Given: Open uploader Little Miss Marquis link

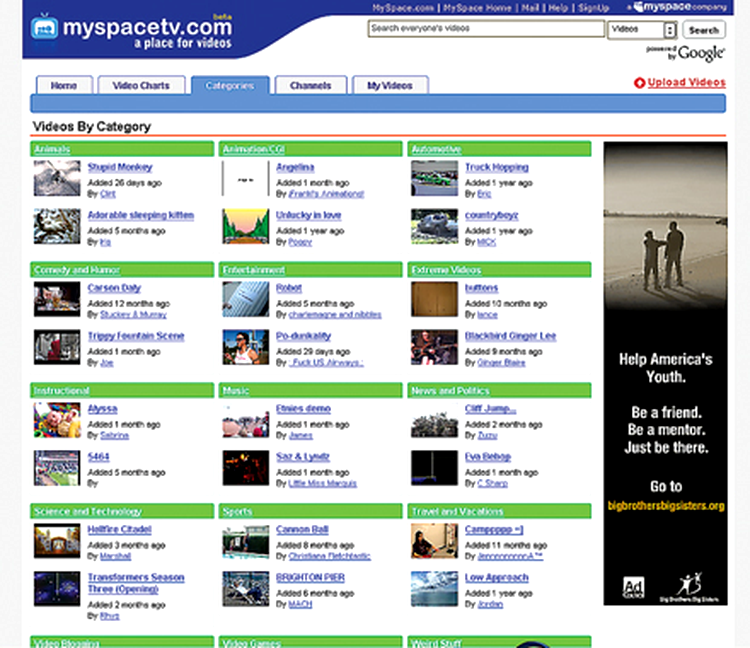Looking at the screenshot, I should pyautogui.click(x=322, y=483).
